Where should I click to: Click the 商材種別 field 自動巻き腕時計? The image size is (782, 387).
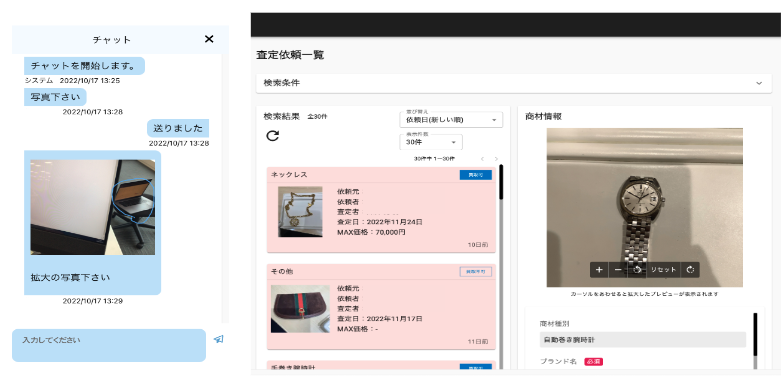(643, 340)
